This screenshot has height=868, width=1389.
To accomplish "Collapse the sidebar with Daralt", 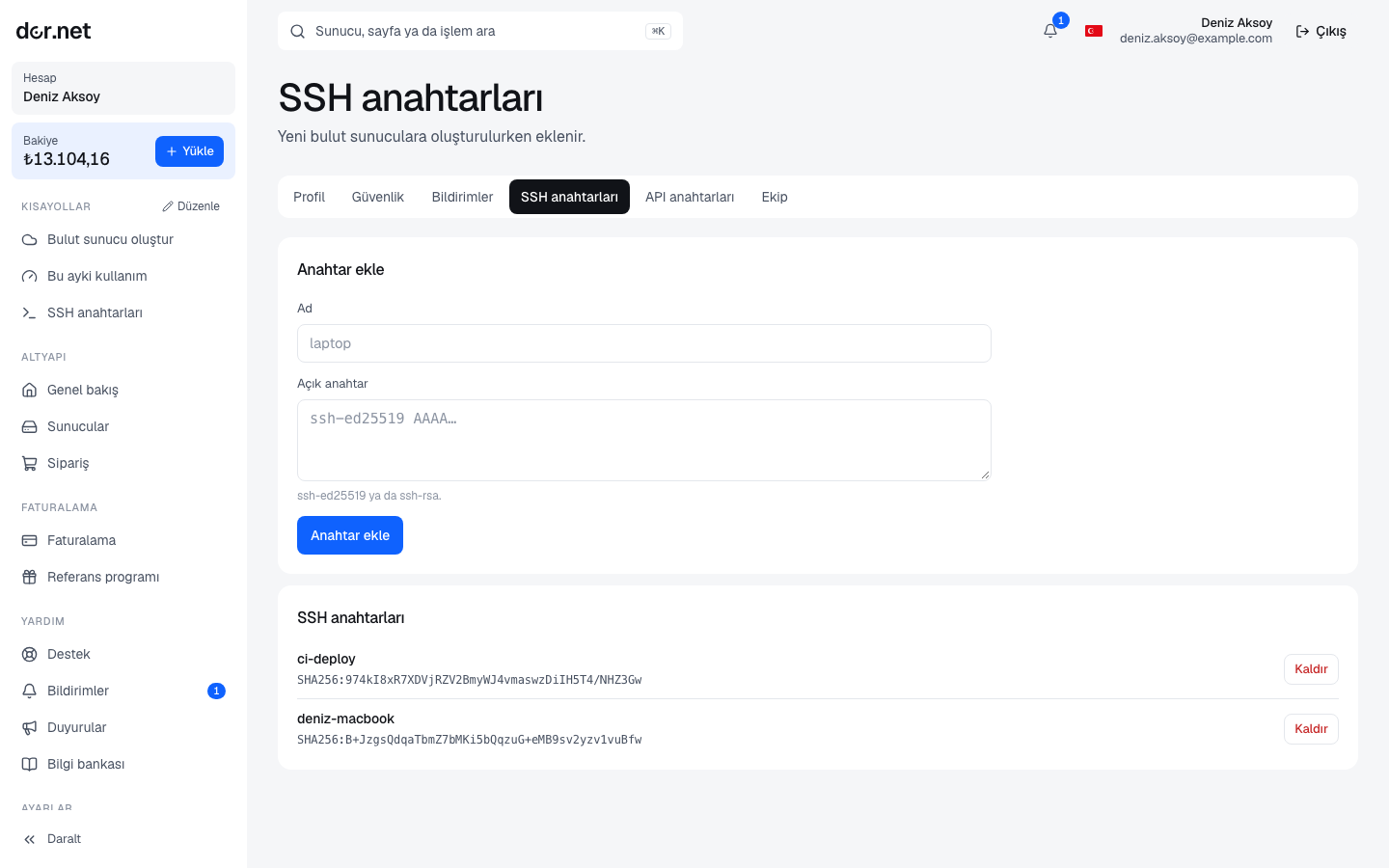I will 123,839.
